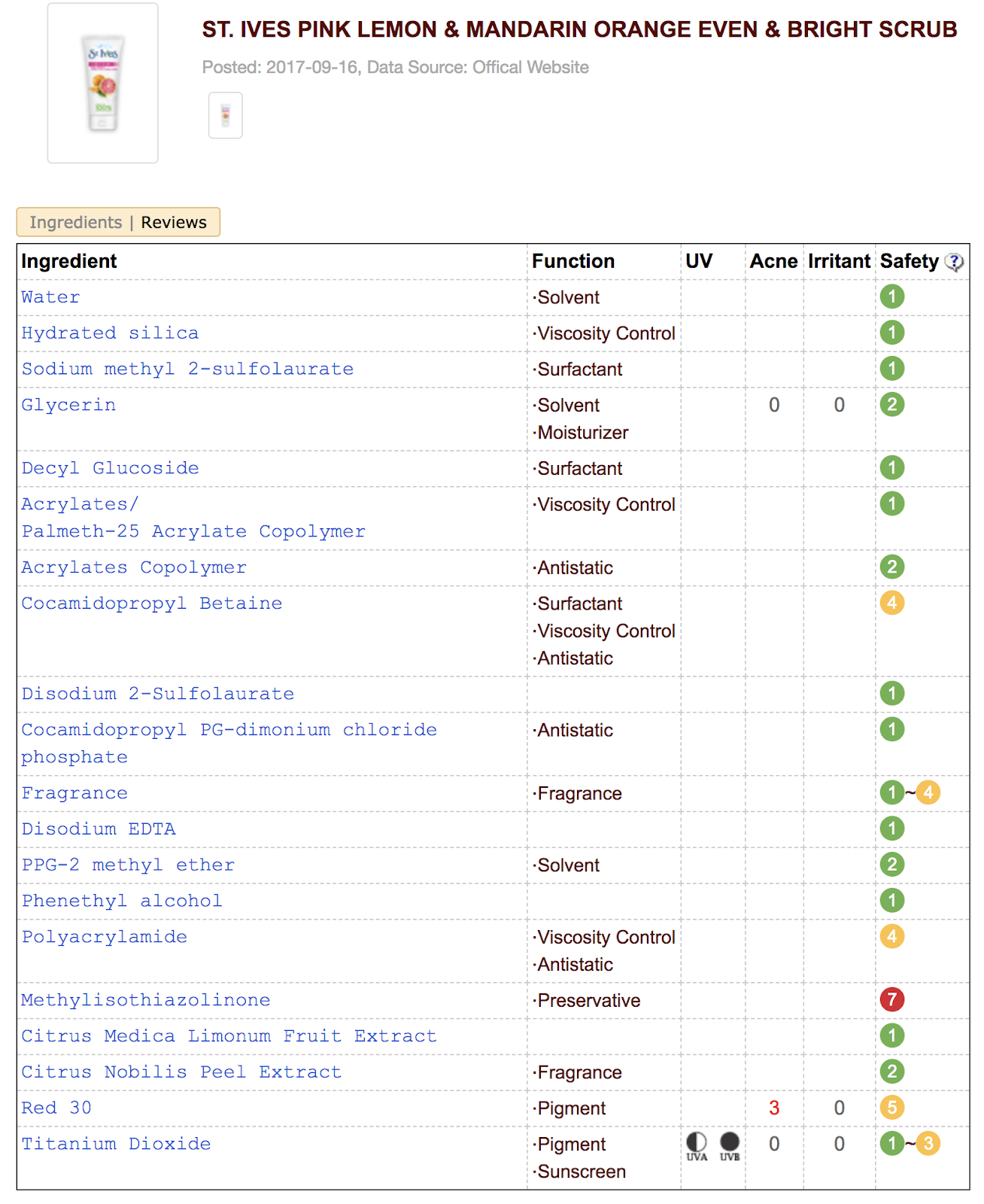Click the Posted date and data source line
This screenshot has height=1204, width=984.
(x=396, y=68)
